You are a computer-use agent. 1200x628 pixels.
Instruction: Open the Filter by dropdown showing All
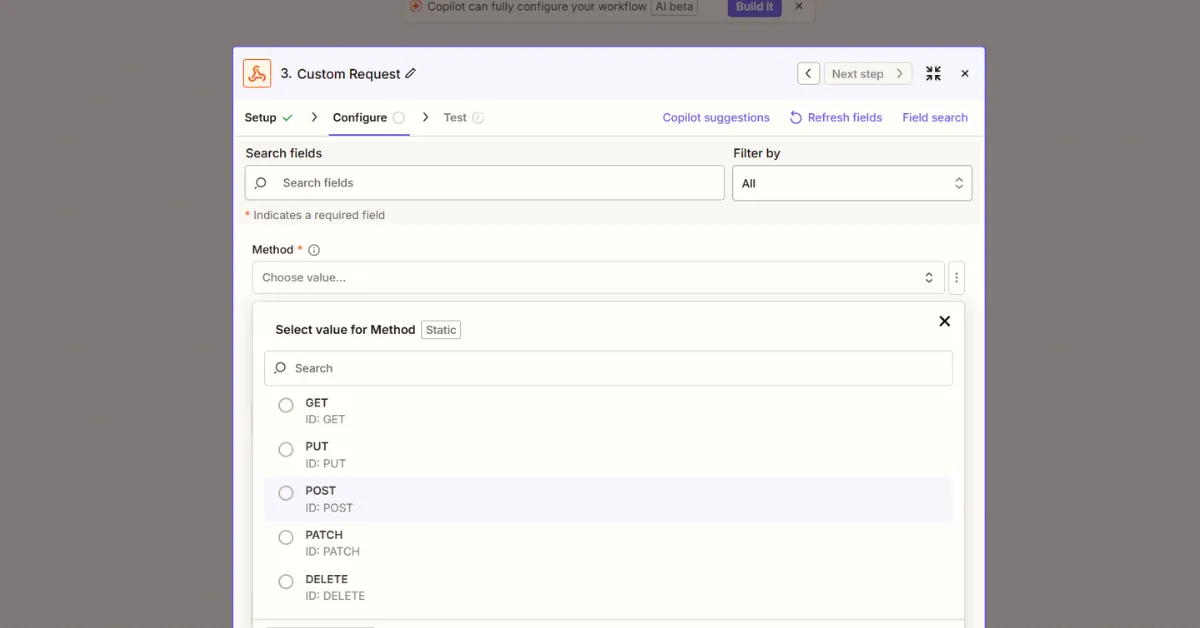[x=852, y=183]
